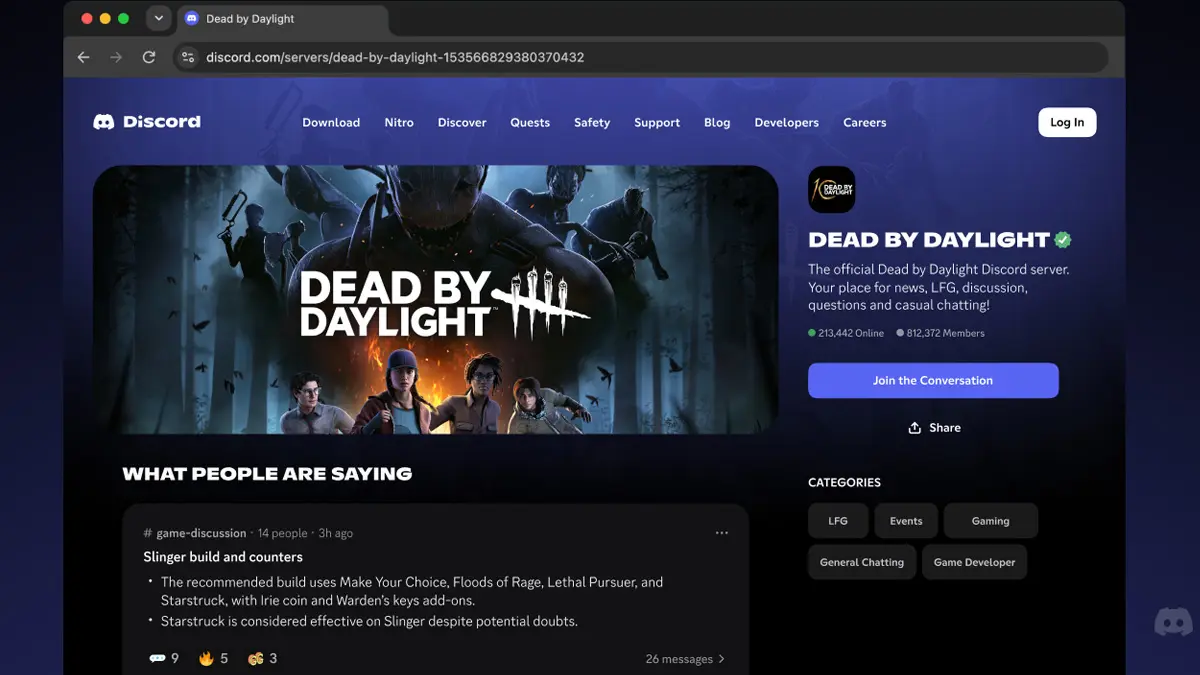Click the verified badge beside DEAD BY DAYLIGHT
Image resolution: width=1200 pixels, height=675 pixels.
coord(1063,240)
